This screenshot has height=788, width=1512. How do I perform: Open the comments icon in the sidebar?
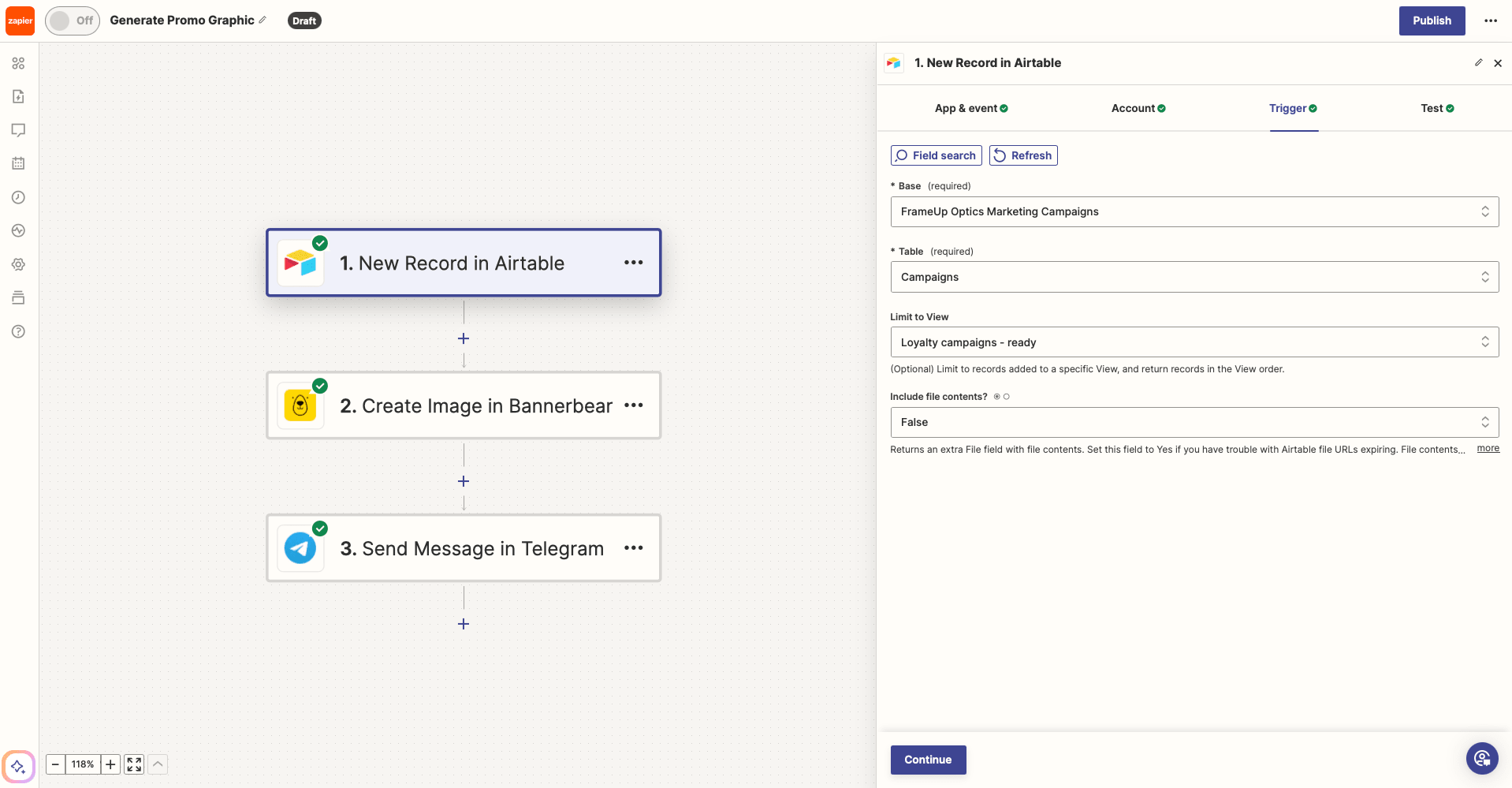click(x=18, y=129)
